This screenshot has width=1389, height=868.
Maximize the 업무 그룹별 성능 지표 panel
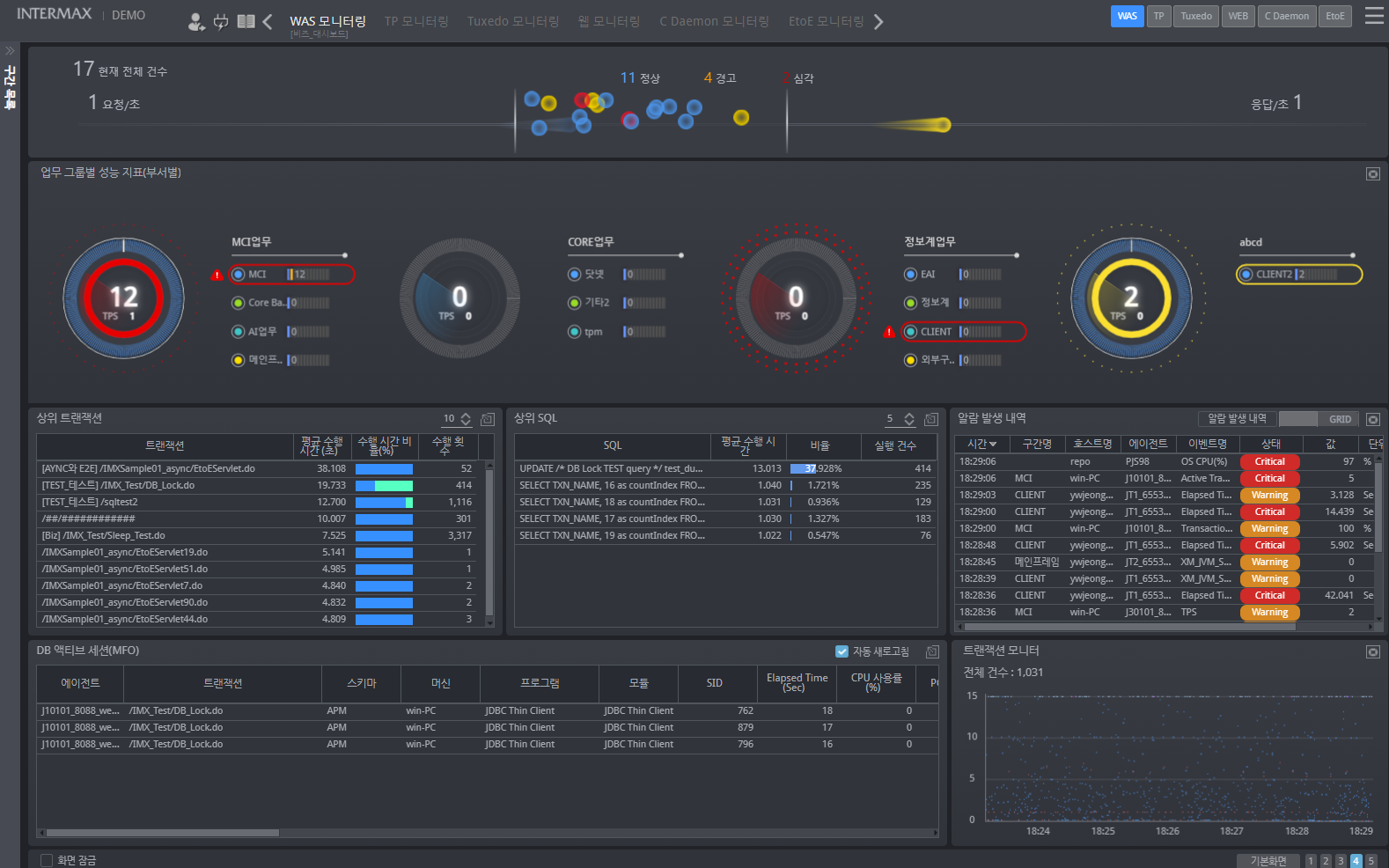tap(1372, 174)
